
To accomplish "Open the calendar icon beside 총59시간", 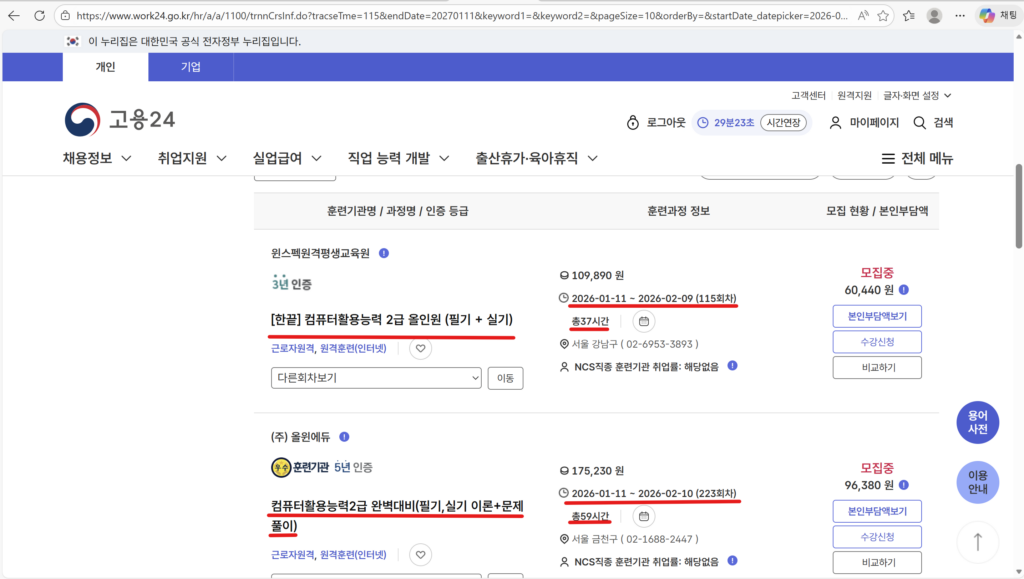I will click(x=643, y=516).
